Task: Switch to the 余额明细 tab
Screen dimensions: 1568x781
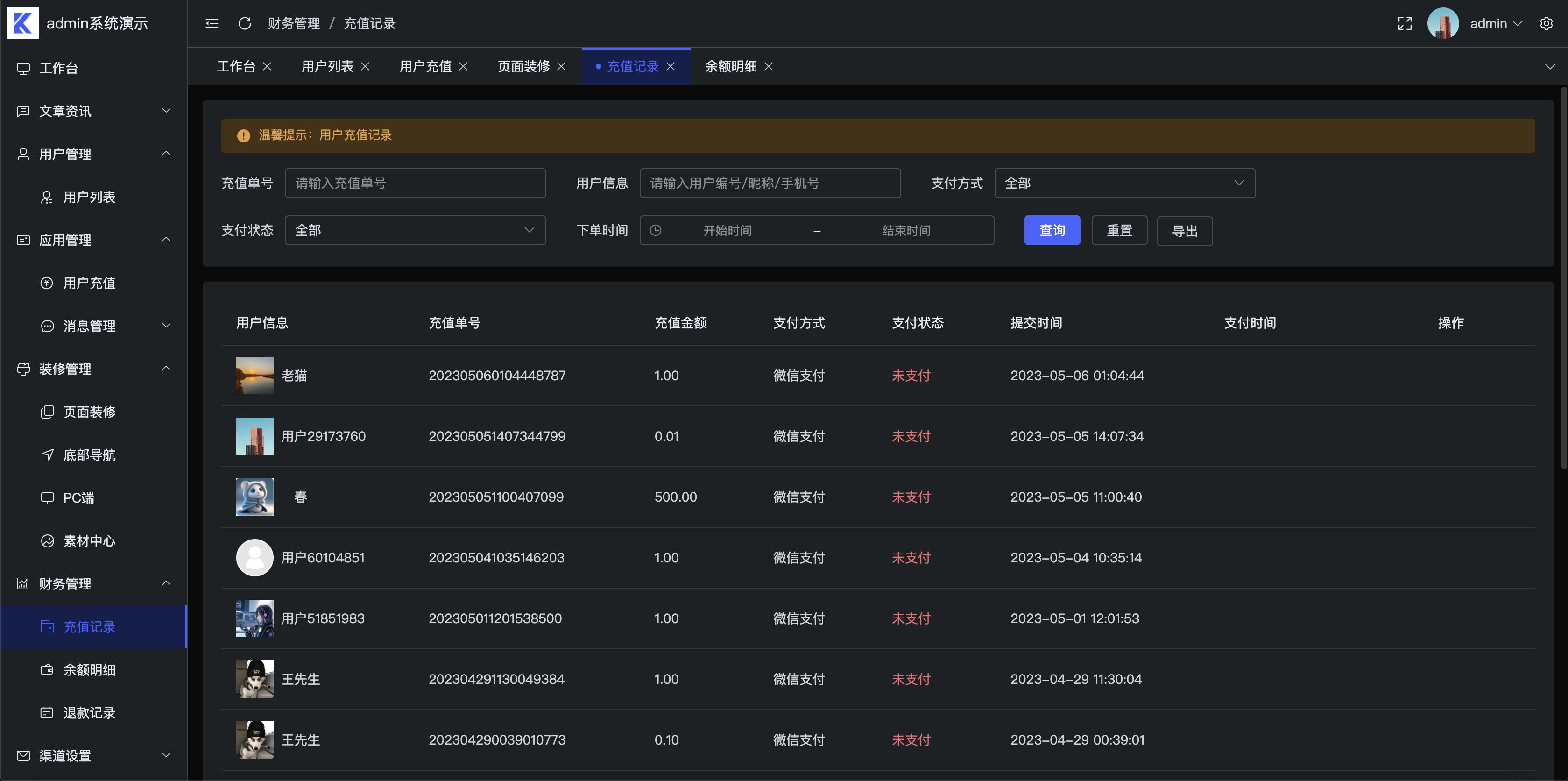Action: [x=730, y=66]
